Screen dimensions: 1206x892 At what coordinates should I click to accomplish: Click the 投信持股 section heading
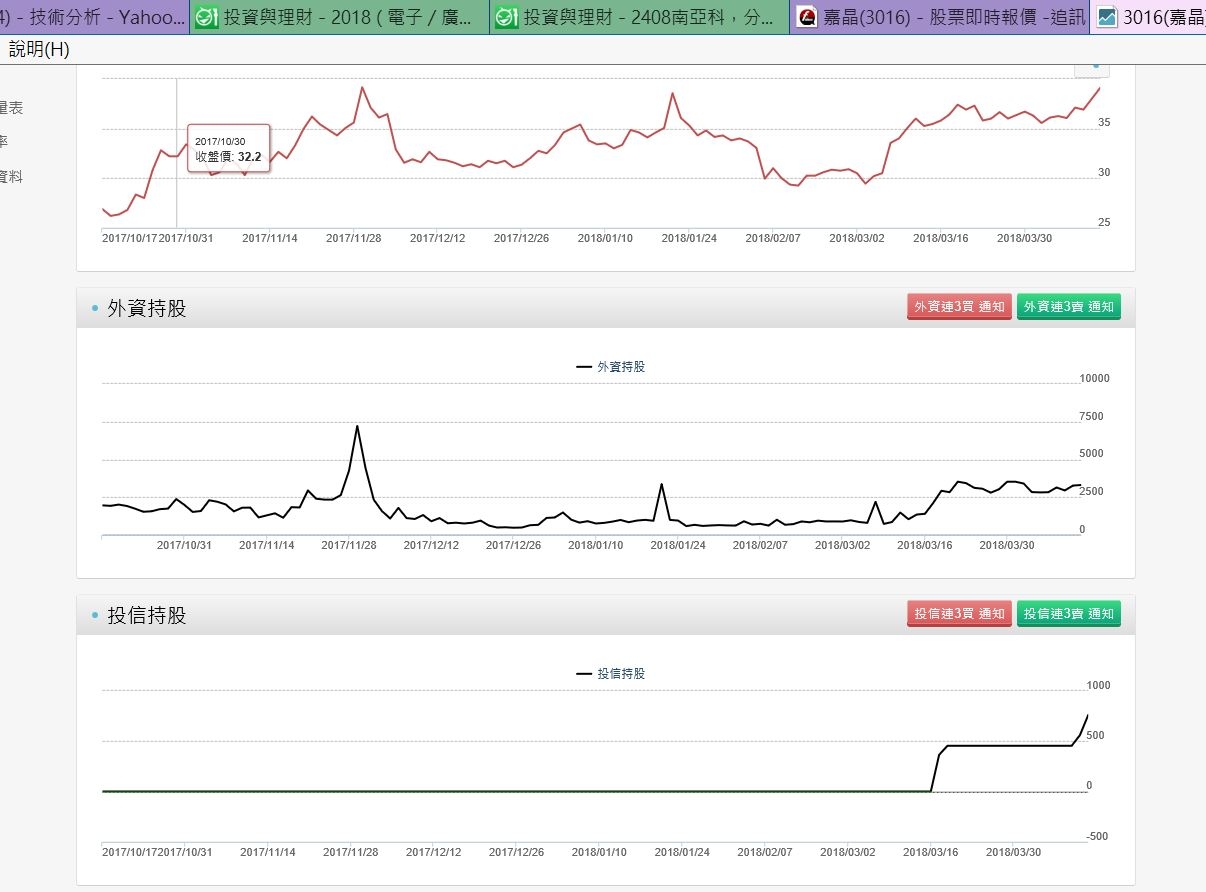tap(147, 615)
